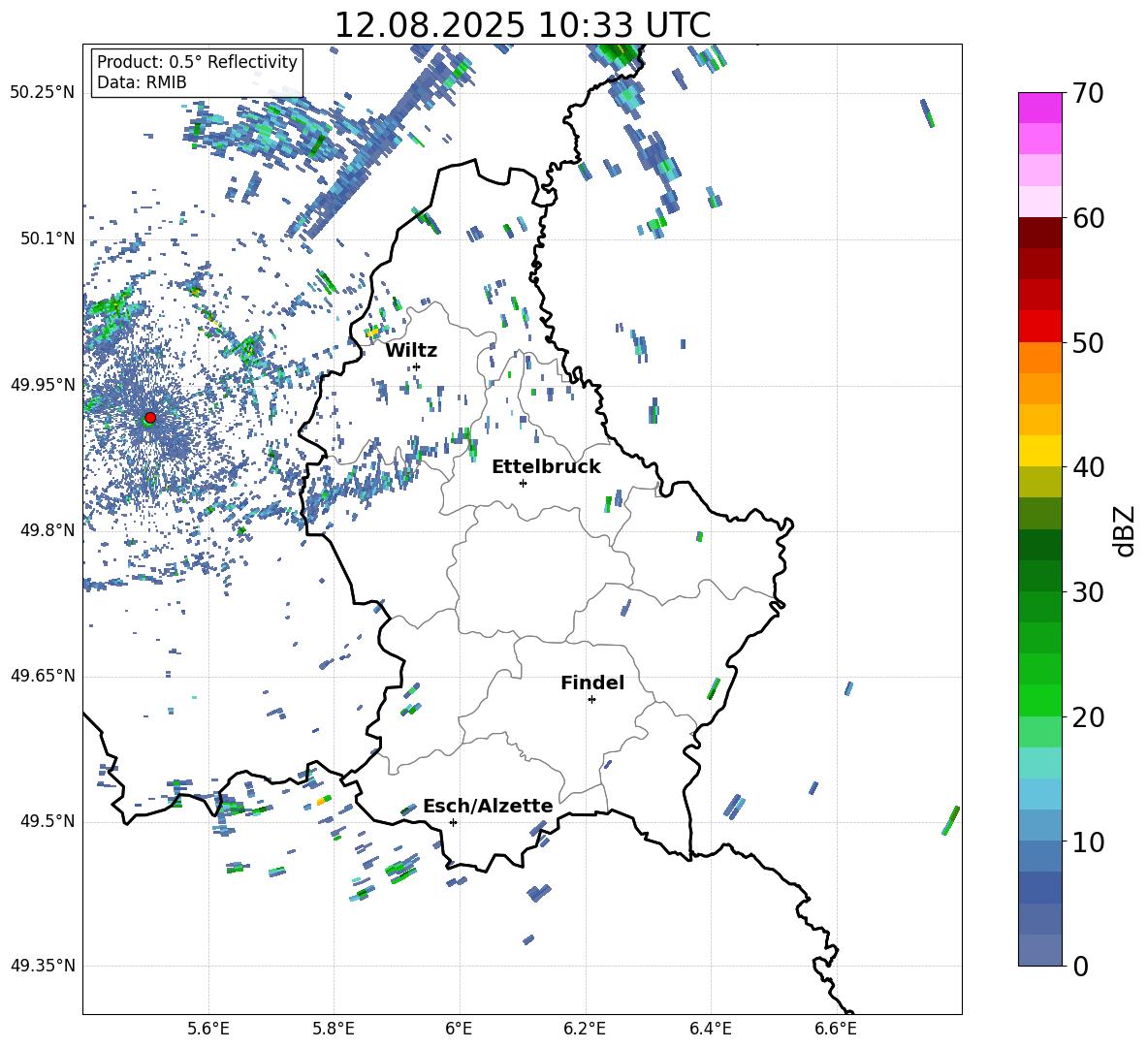Click the 6.2°E longitude label
This screenshot has height=1048, width=1148.
pos(585,1029)
